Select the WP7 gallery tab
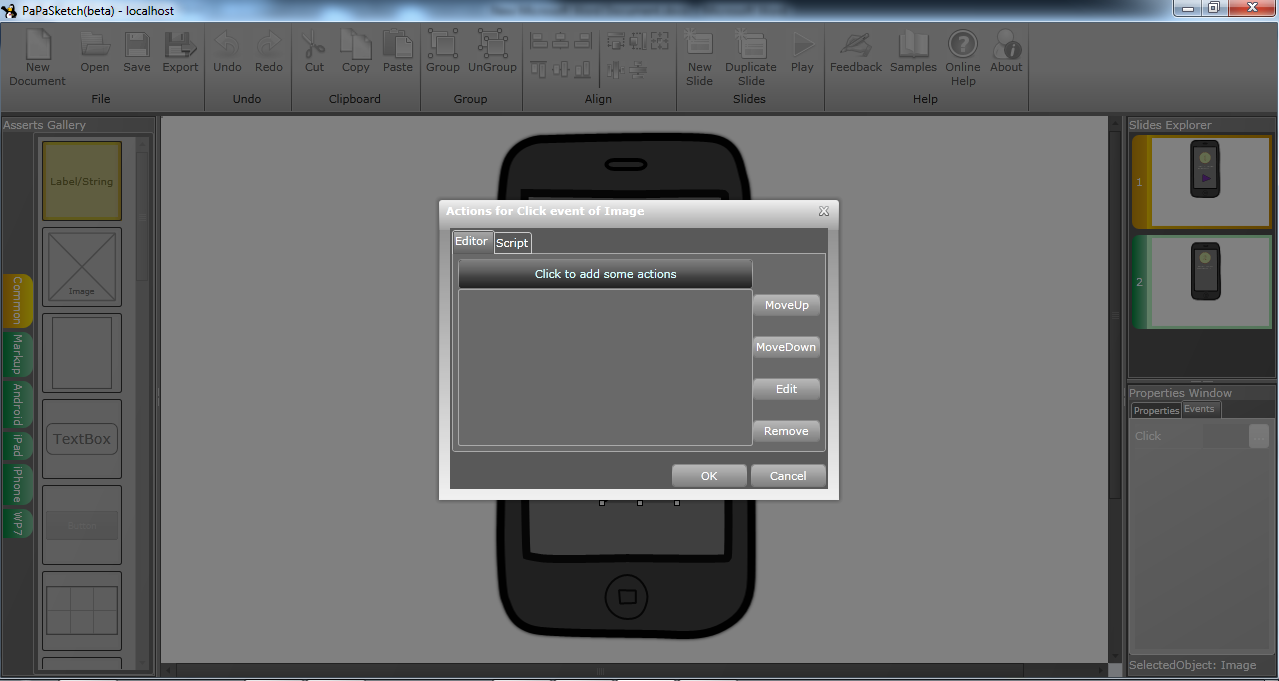 (18, 523)
